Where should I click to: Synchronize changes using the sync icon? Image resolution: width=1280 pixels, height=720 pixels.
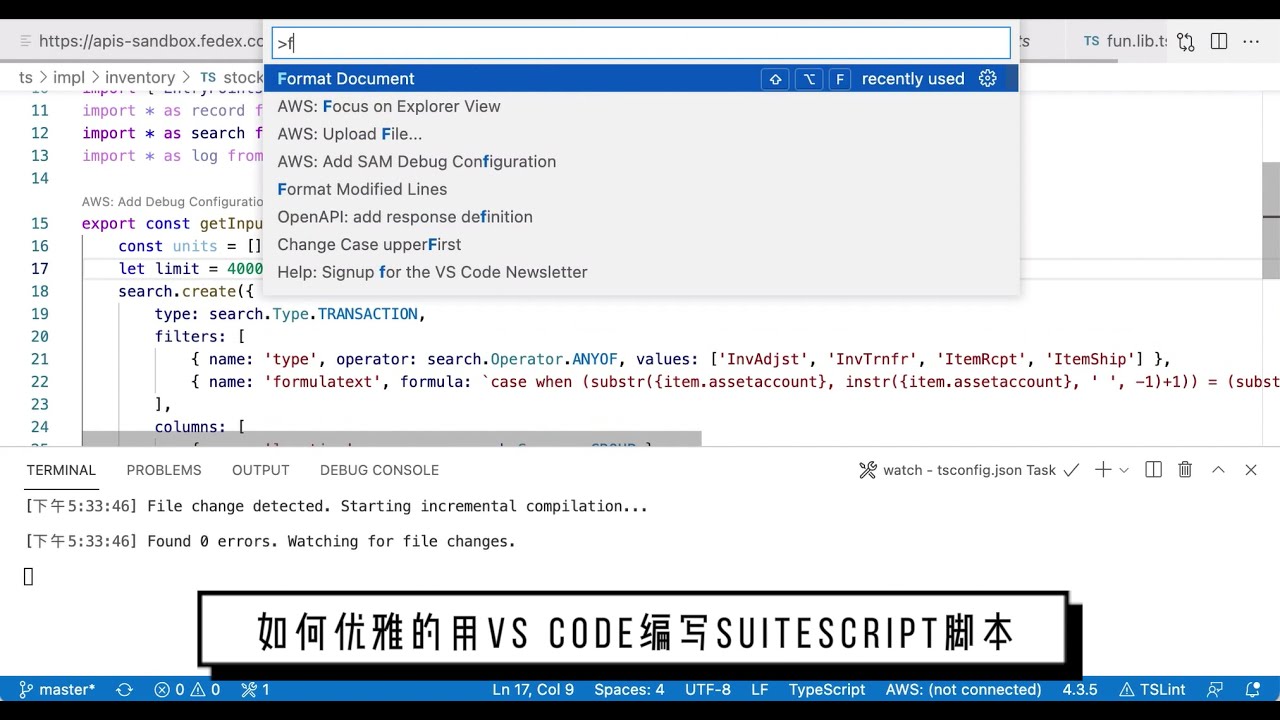tap(125, 689)
